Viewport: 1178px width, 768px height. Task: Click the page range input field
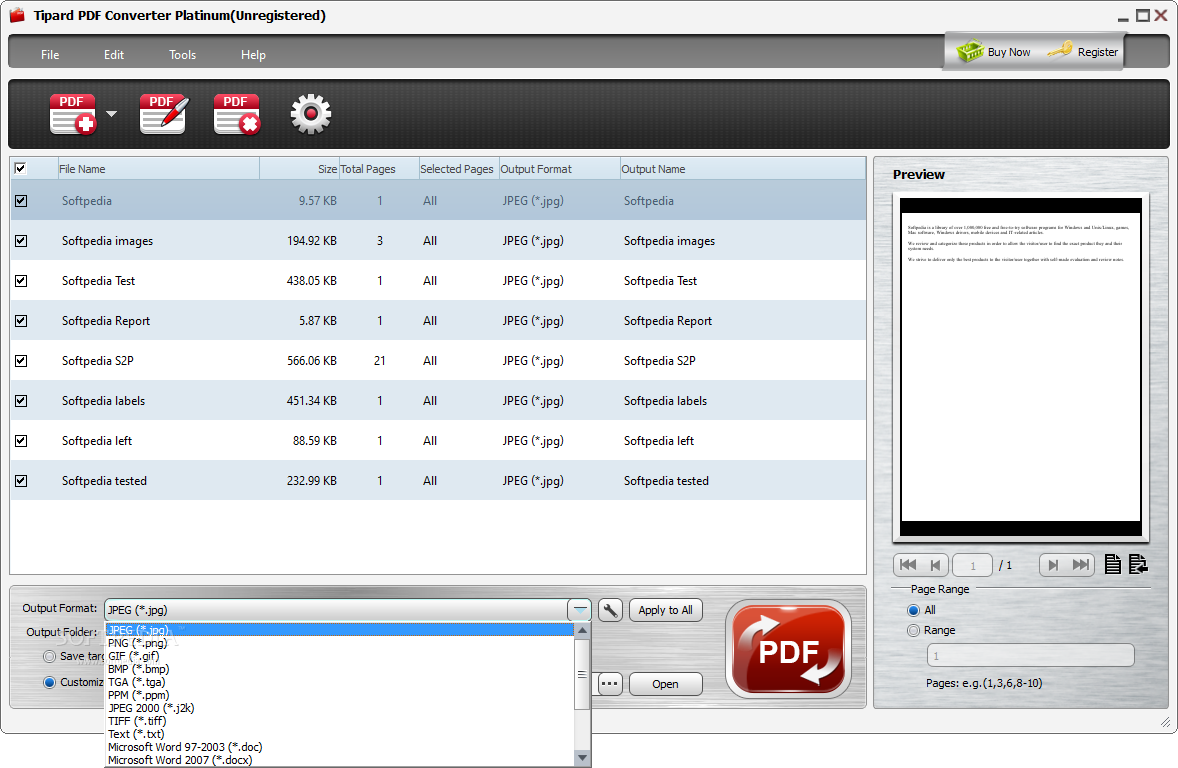(1031, 655)
